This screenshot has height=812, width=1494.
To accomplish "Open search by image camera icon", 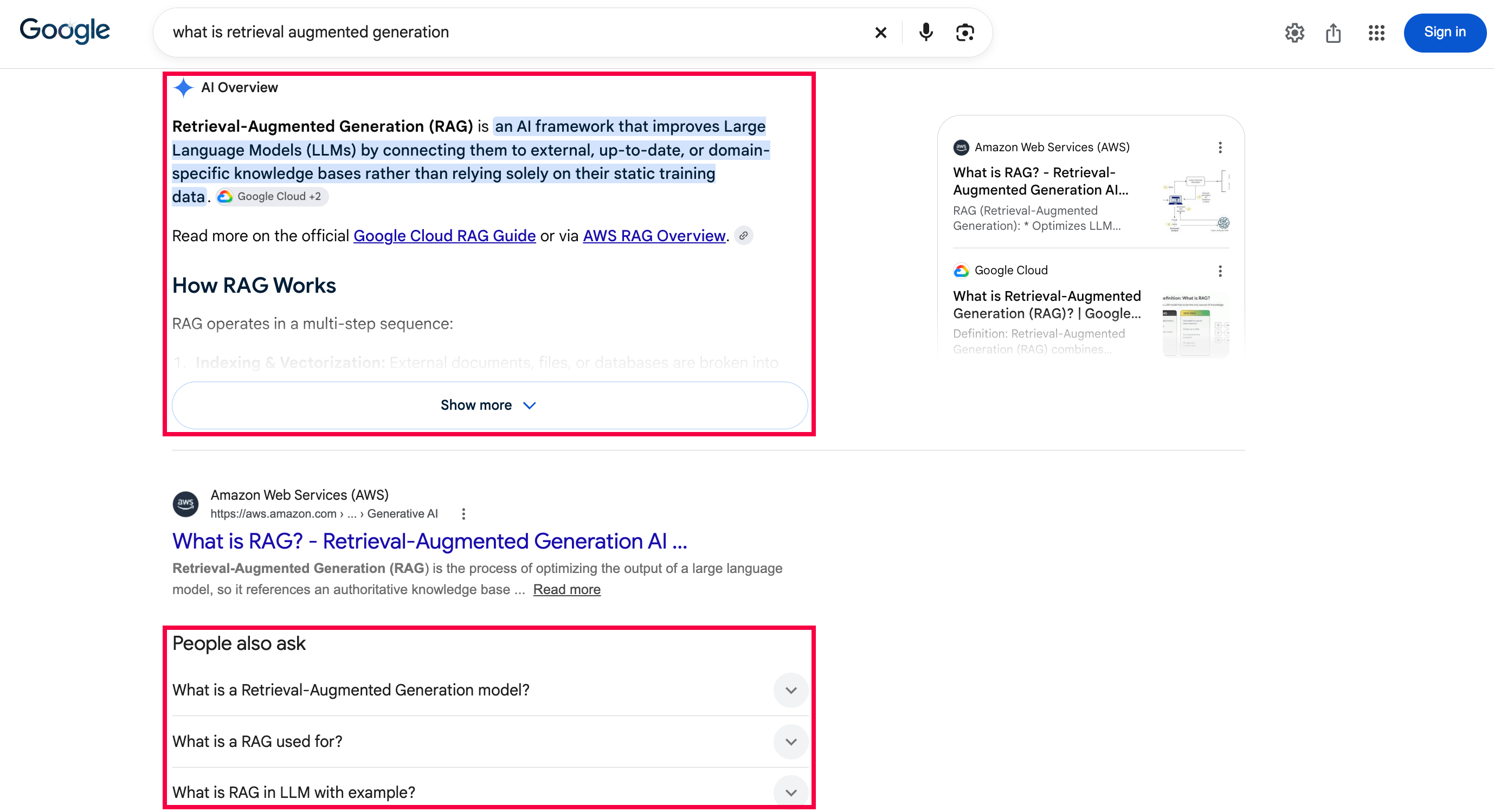I will 965,33.
